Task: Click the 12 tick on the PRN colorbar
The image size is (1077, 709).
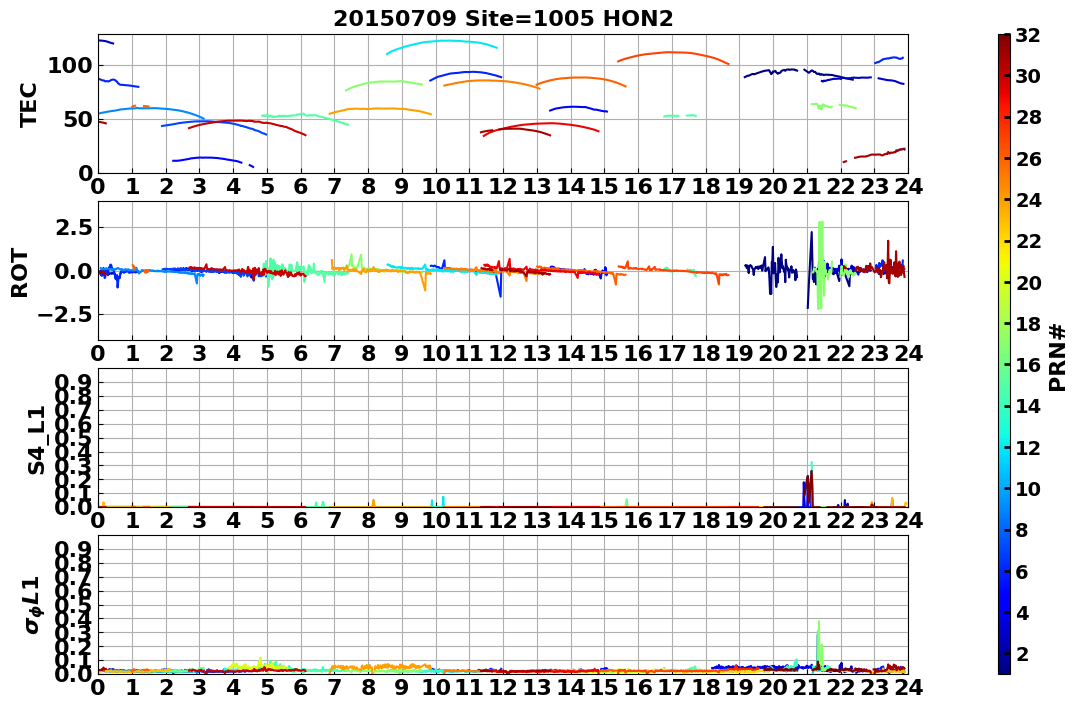Action: point(1029,447)
